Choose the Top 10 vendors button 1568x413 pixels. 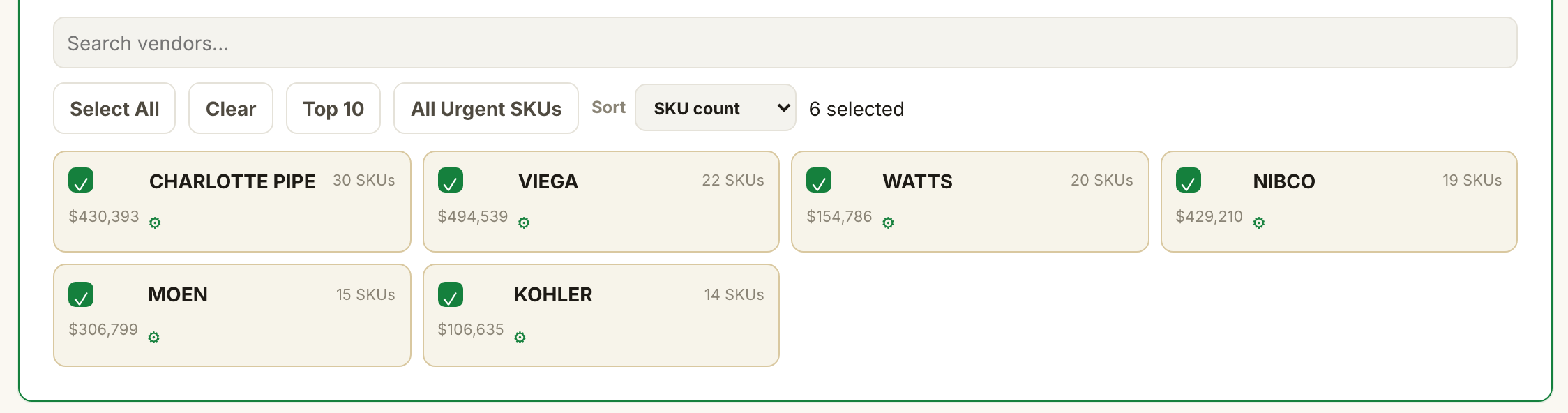(x=333, y=108)
